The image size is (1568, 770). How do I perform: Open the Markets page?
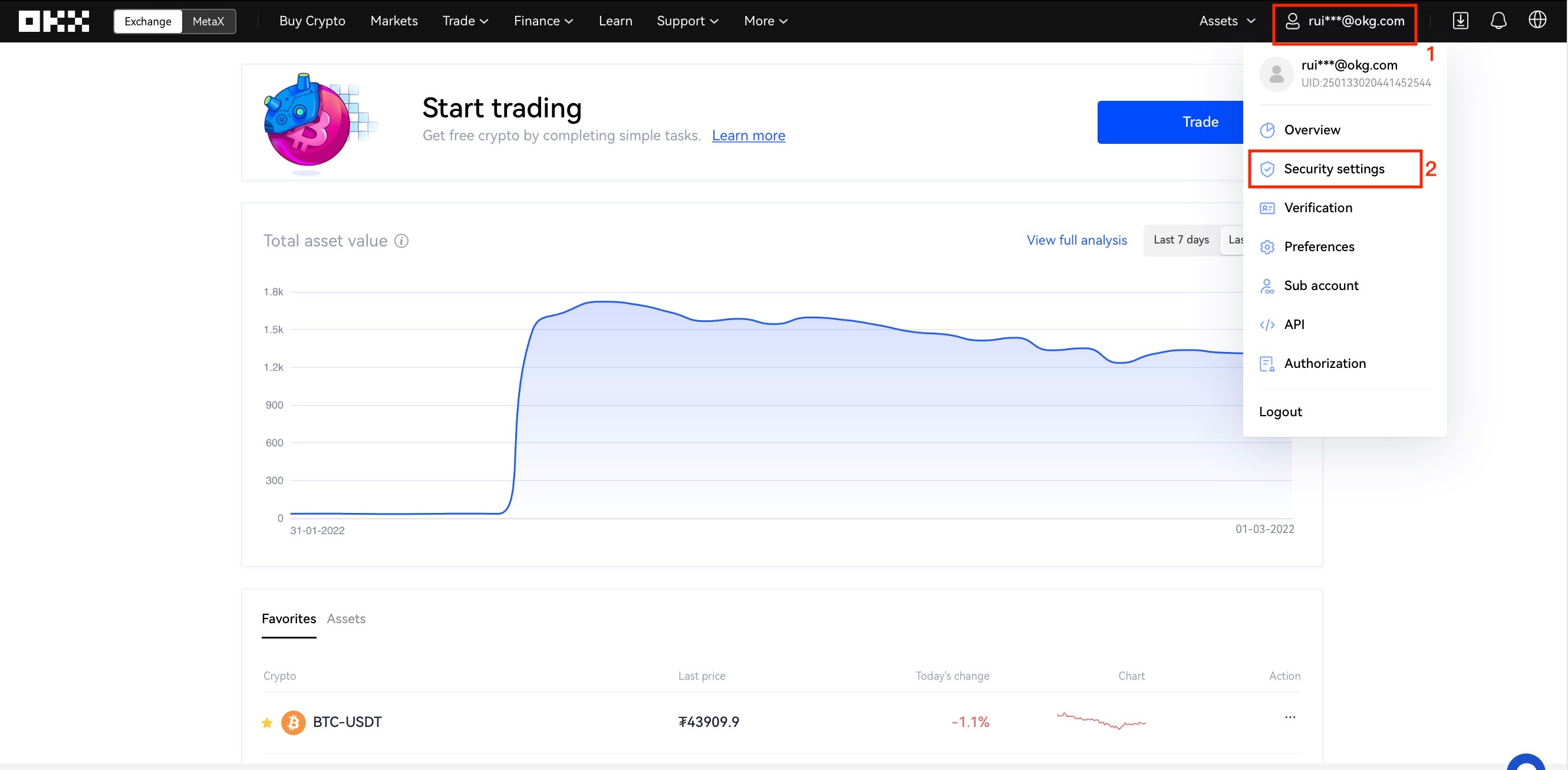394,21
